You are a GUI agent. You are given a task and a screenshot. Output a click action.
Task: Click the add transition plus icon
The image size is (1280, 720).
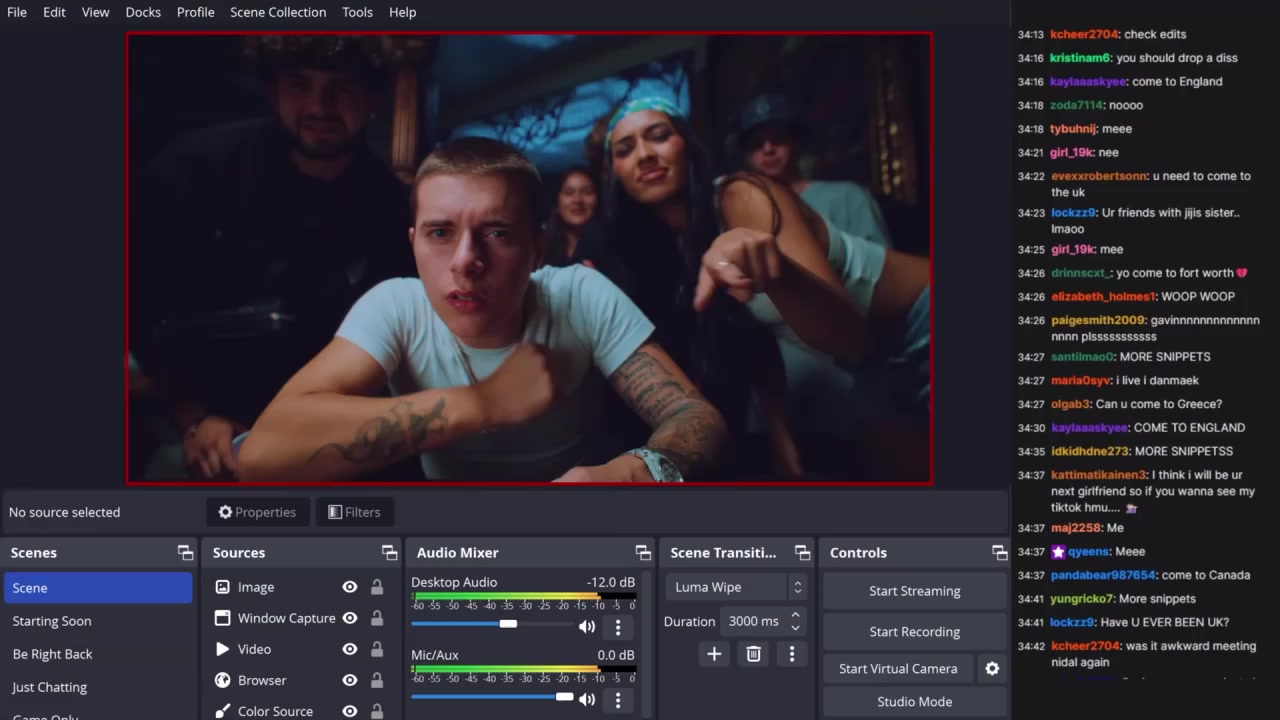[x=714, y=654]
